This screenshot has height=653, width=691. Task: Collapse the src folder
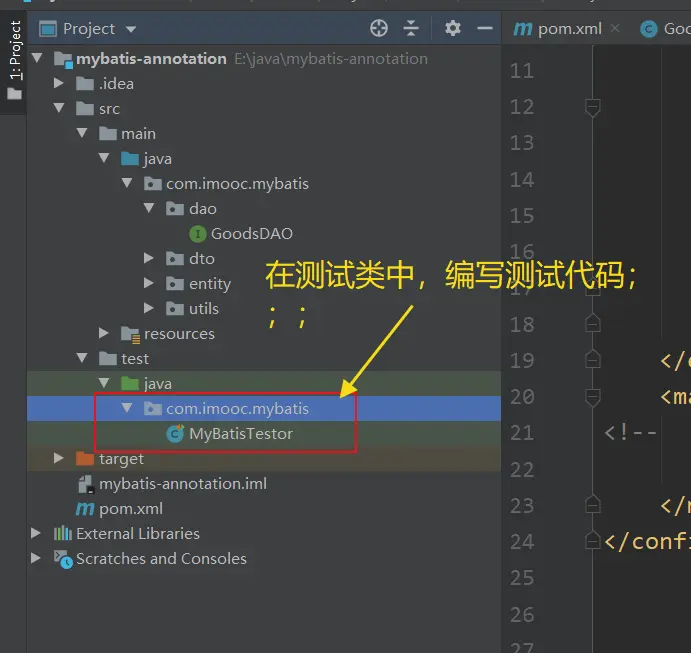point(60,109)
